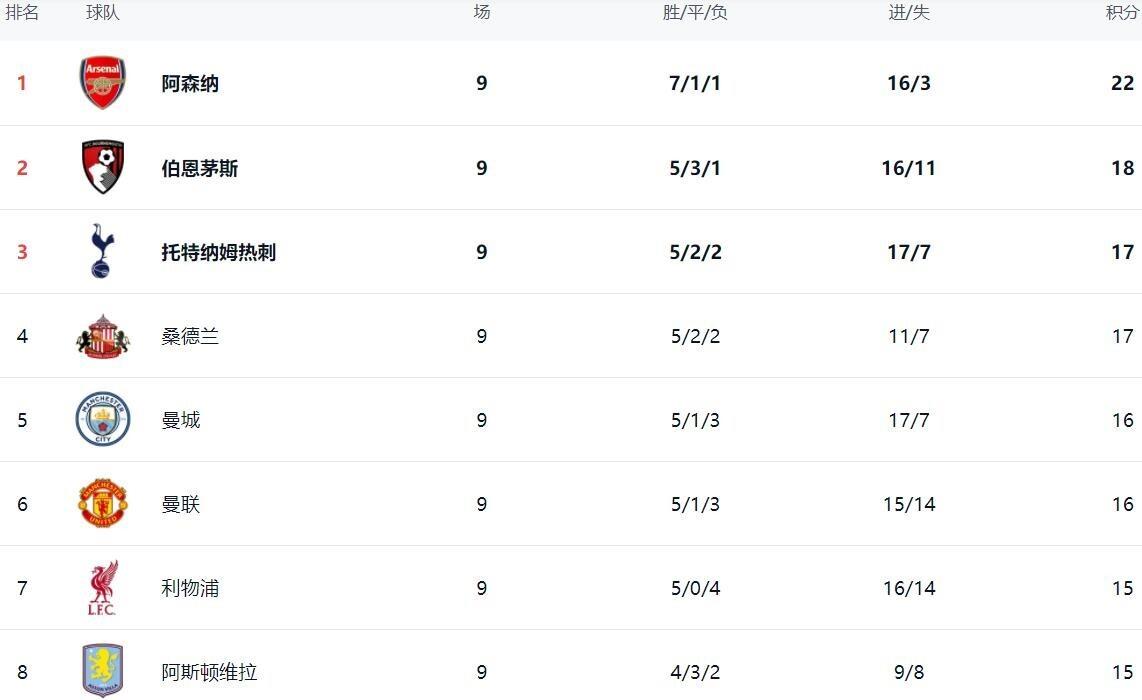Click the Bournemouth club crest
This screenshot has height=700, width=1142.
click(103, 167)
